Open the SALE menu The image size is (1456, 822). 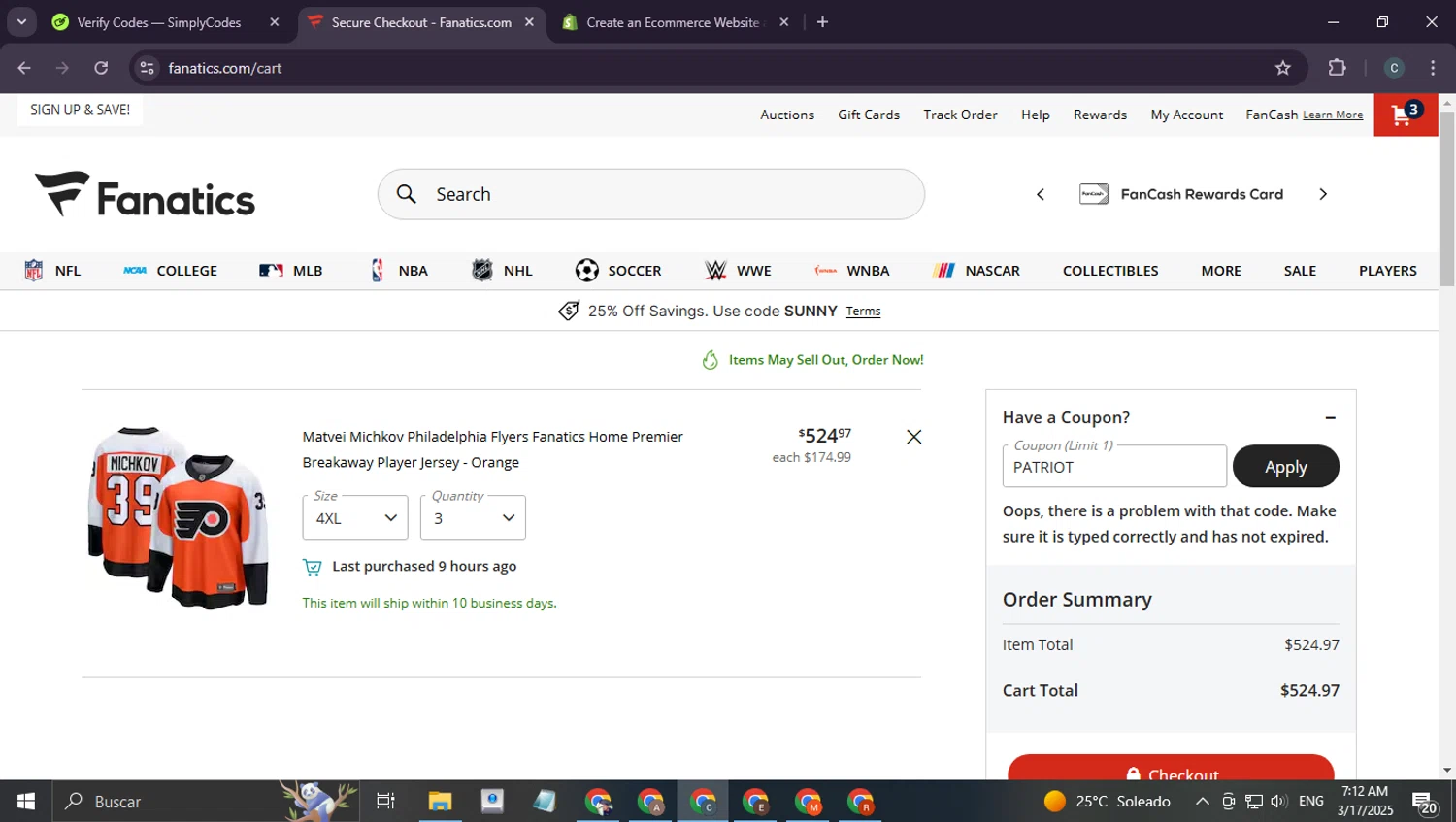pos(1300,271)
